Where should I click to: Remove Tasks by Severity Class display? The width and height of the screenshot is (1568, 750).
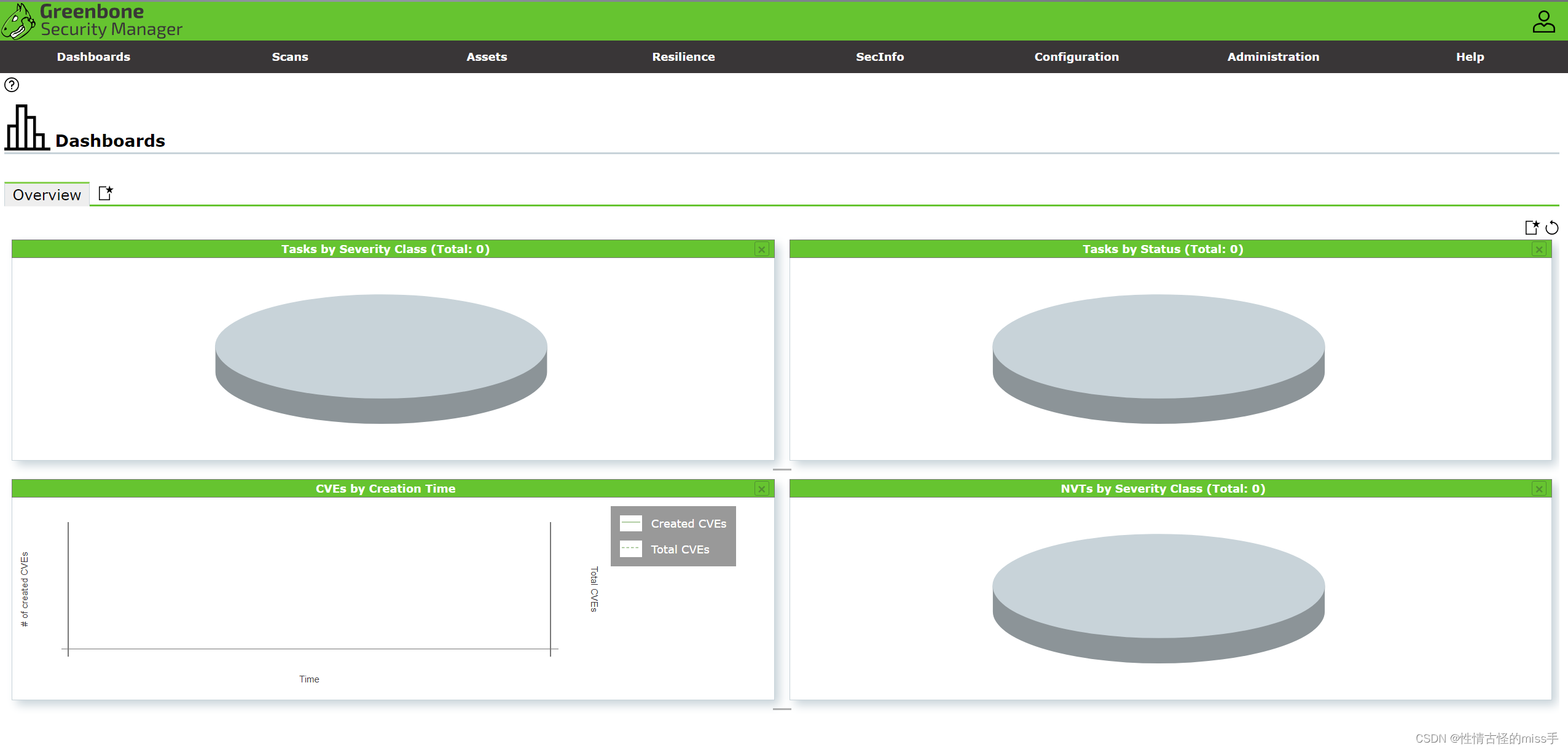[x=761, y=249]
